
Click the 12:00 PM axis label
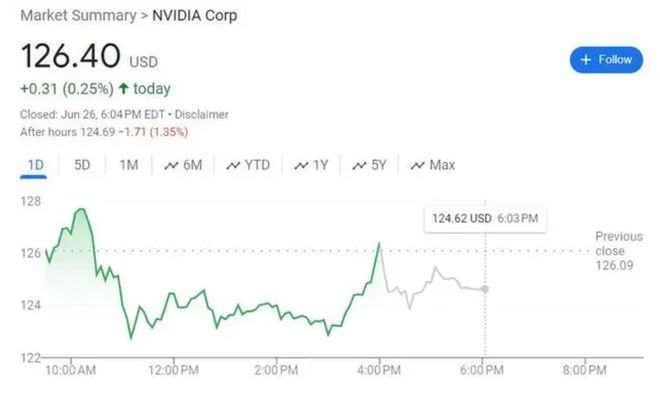[x=173, y=370]
